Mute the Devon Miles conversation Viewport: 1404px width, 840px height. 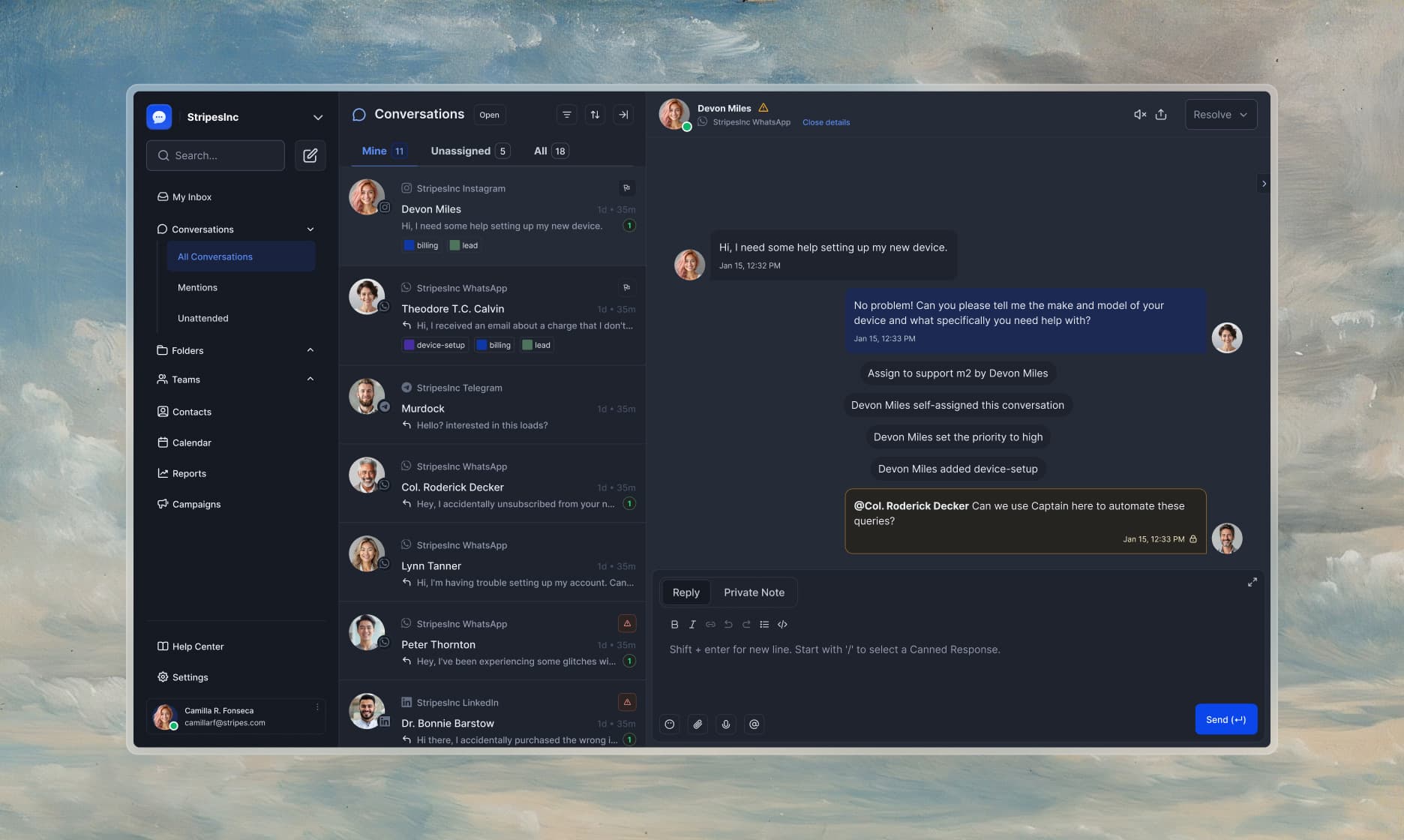(x=1140, y=115)
